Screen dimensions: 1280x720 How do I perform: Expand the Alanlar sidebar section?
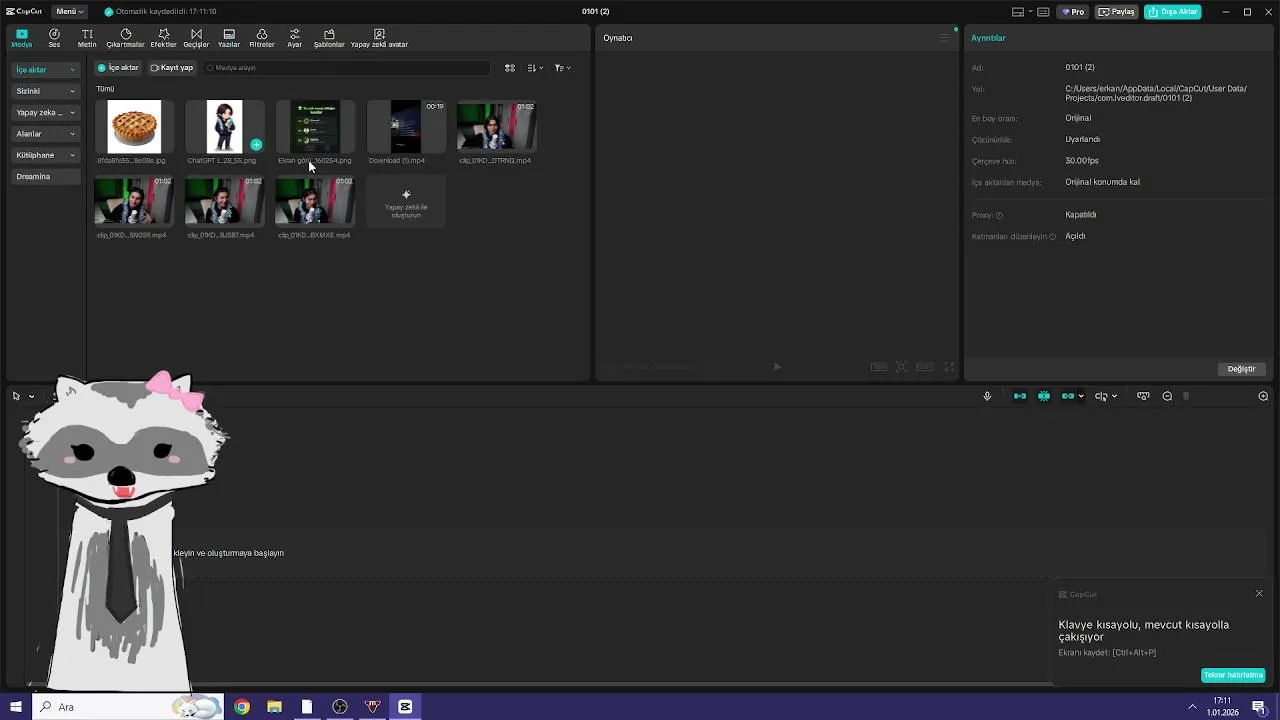pyautogui.click(x=46, y=134)
